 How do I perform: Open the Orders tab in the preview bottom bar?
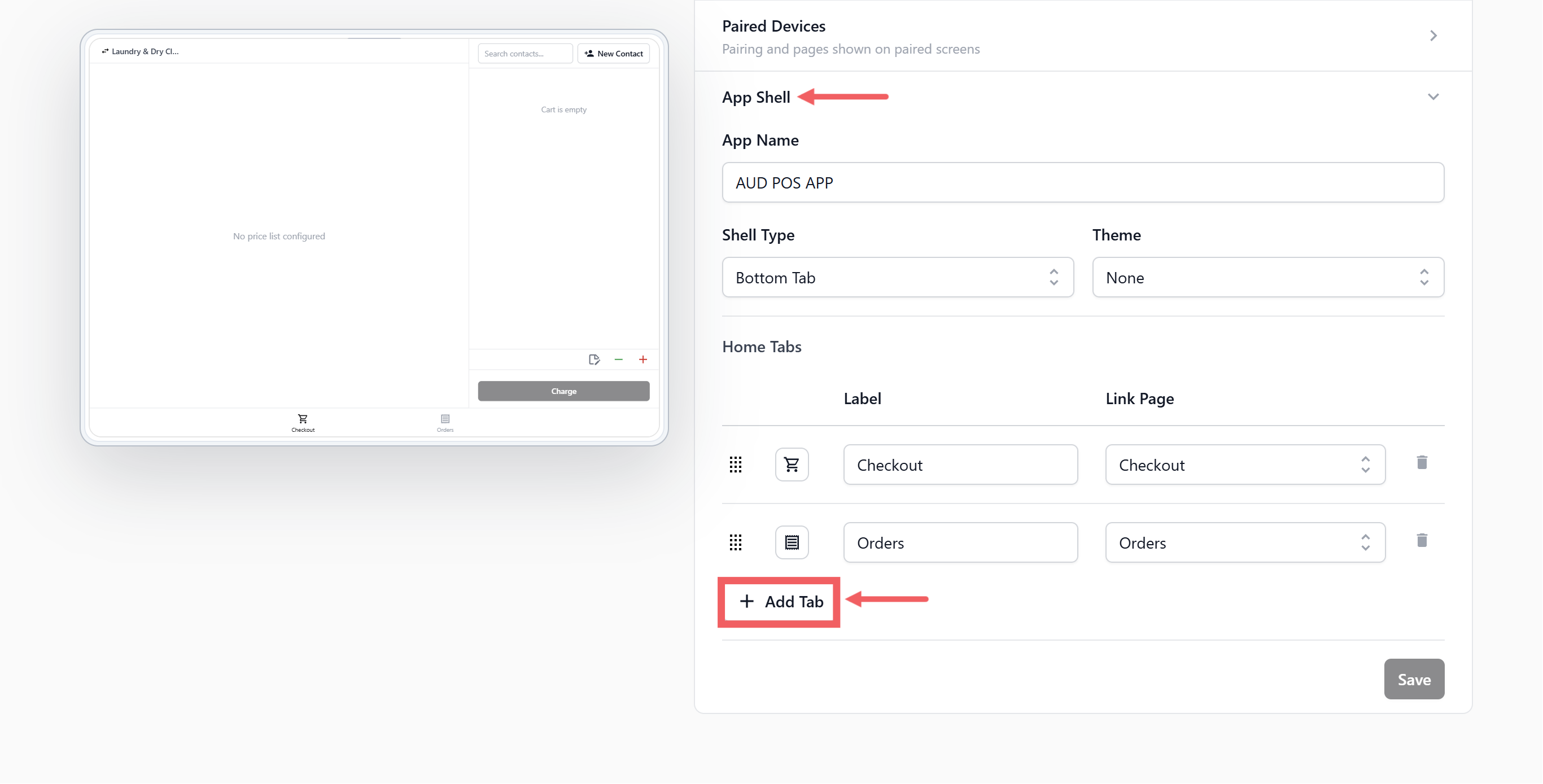[x=445, y=423]
